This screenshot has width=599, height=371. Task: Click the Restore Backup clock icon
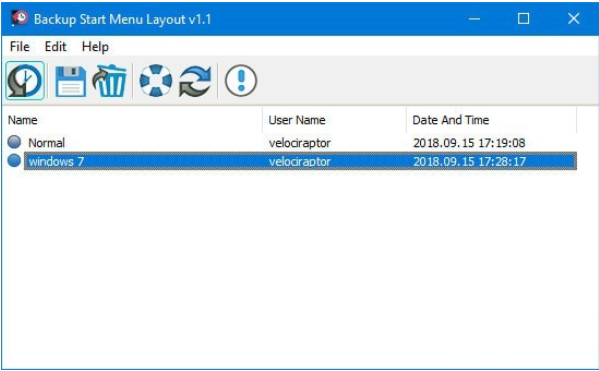click(x=25, y=81)
